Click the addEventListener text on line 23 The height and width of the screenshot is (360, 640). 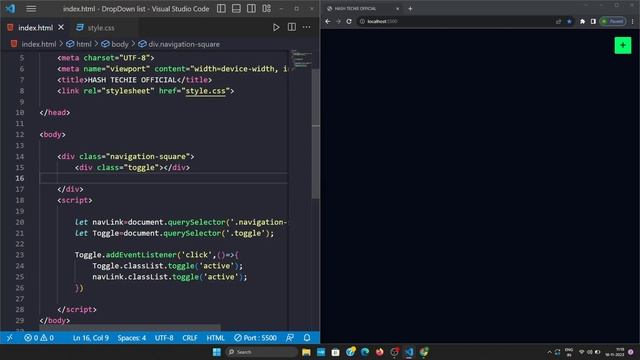(141, 255)
